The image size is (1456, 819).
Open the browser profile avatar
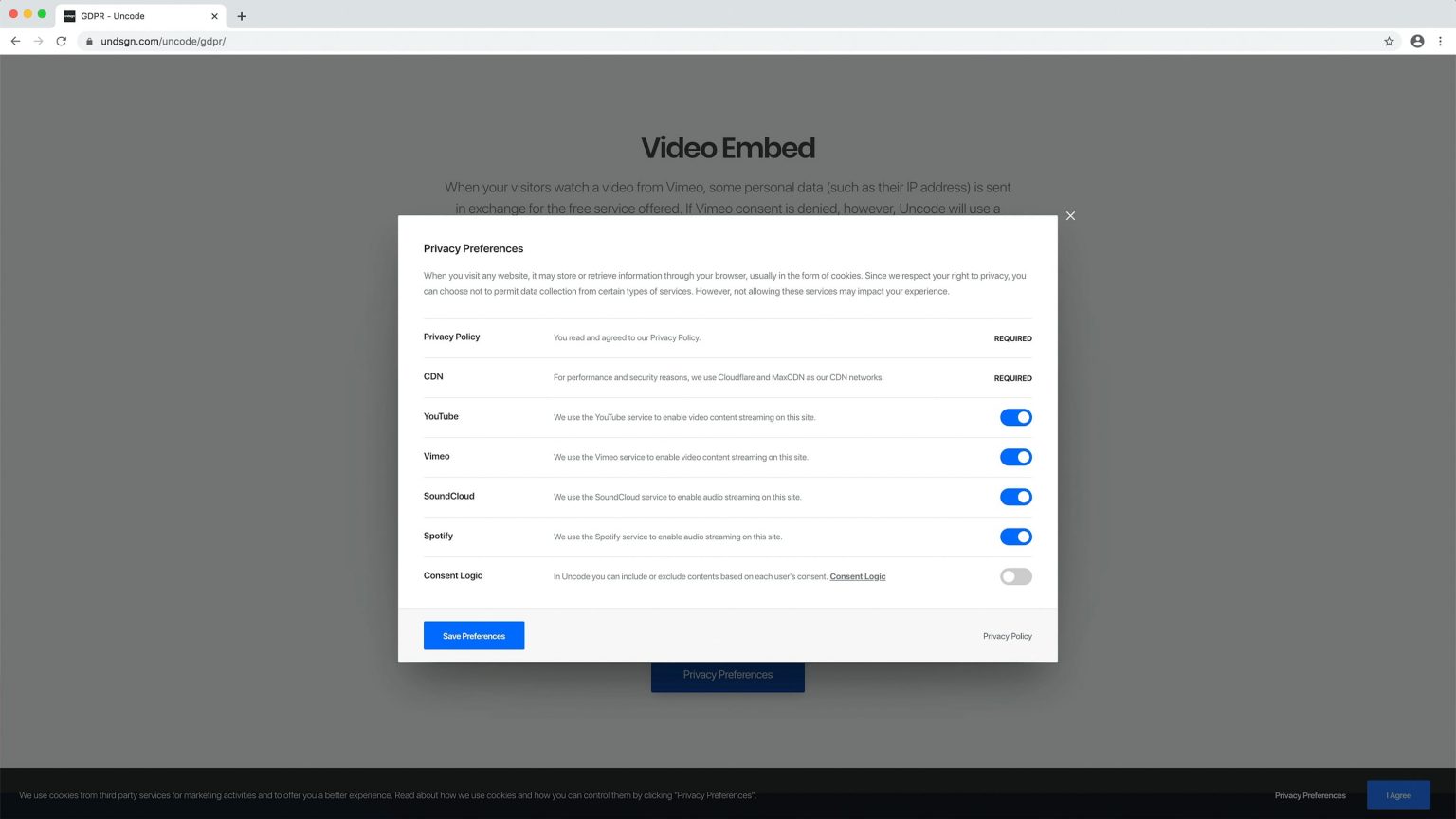click(x=1417, y=41)
